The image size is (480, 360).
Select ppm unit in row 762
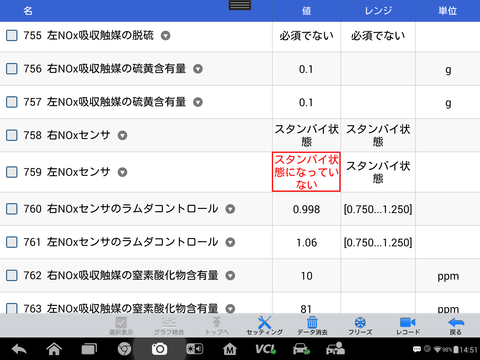click(448, 277)
